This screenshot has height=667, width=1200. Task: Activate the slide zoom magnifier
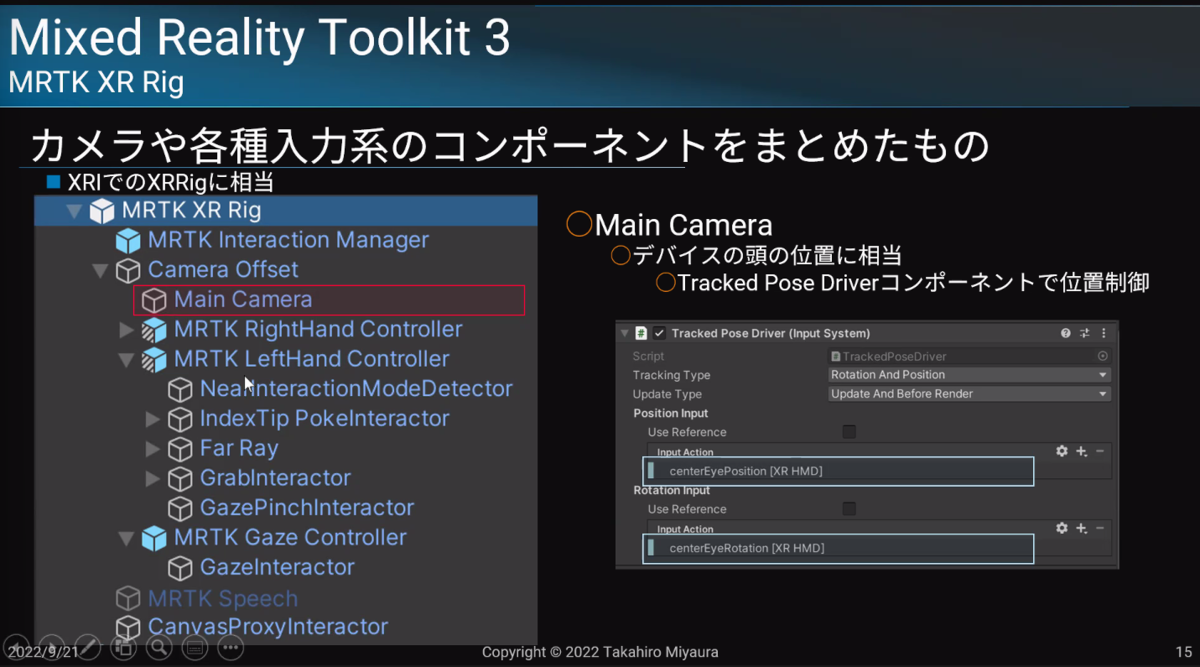click(159, 648)
